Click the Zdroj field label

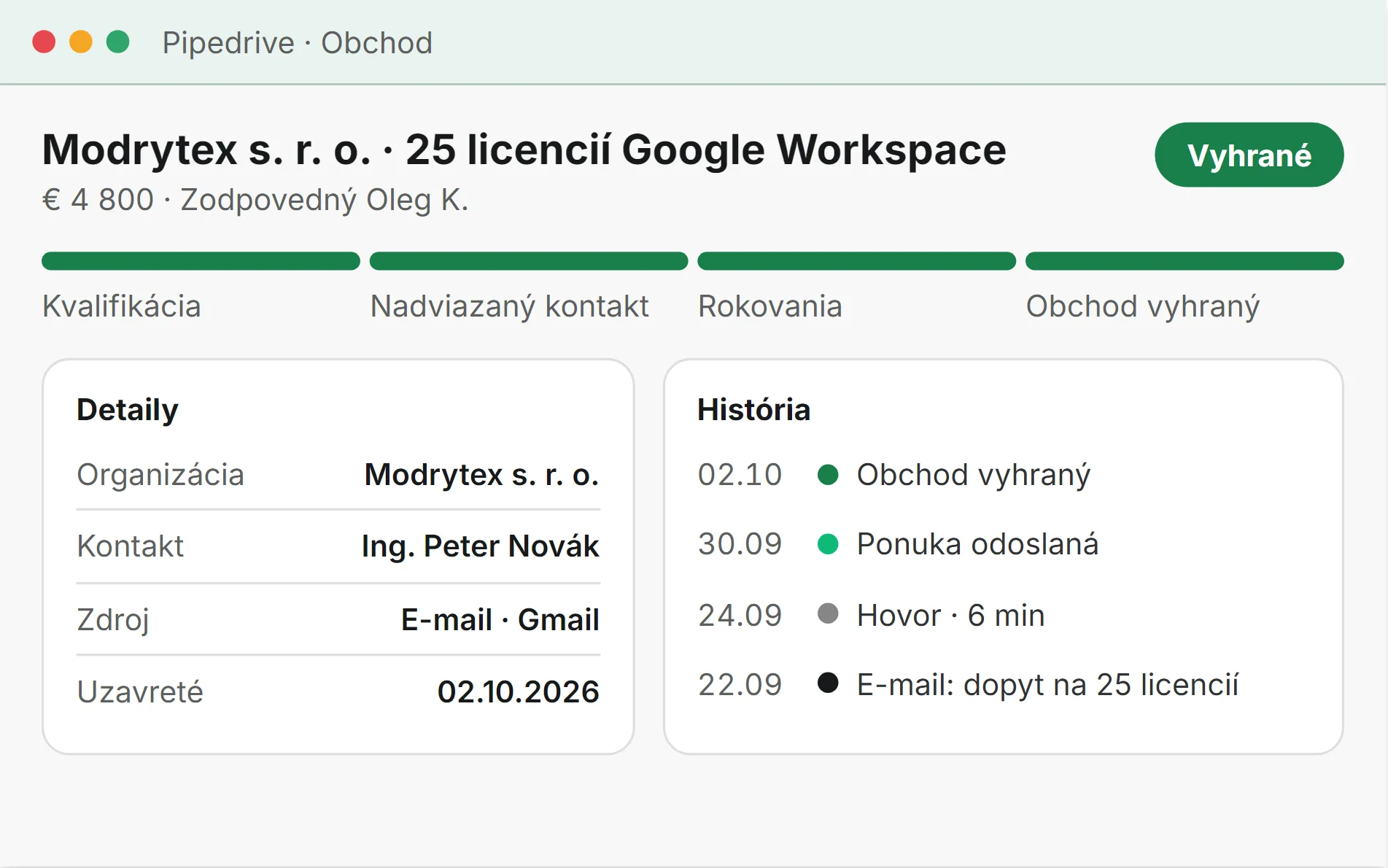113,620
